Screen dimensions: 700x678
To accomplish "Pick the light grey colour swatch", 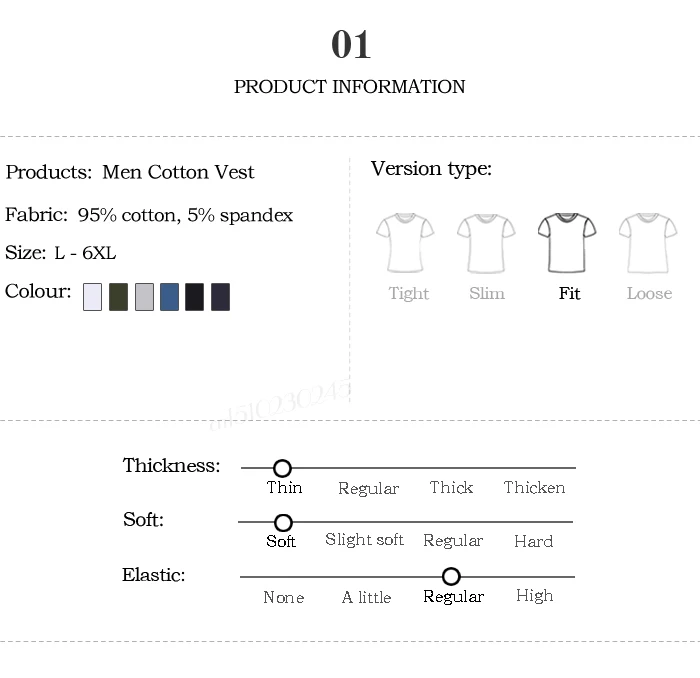I will pos(144,297).
